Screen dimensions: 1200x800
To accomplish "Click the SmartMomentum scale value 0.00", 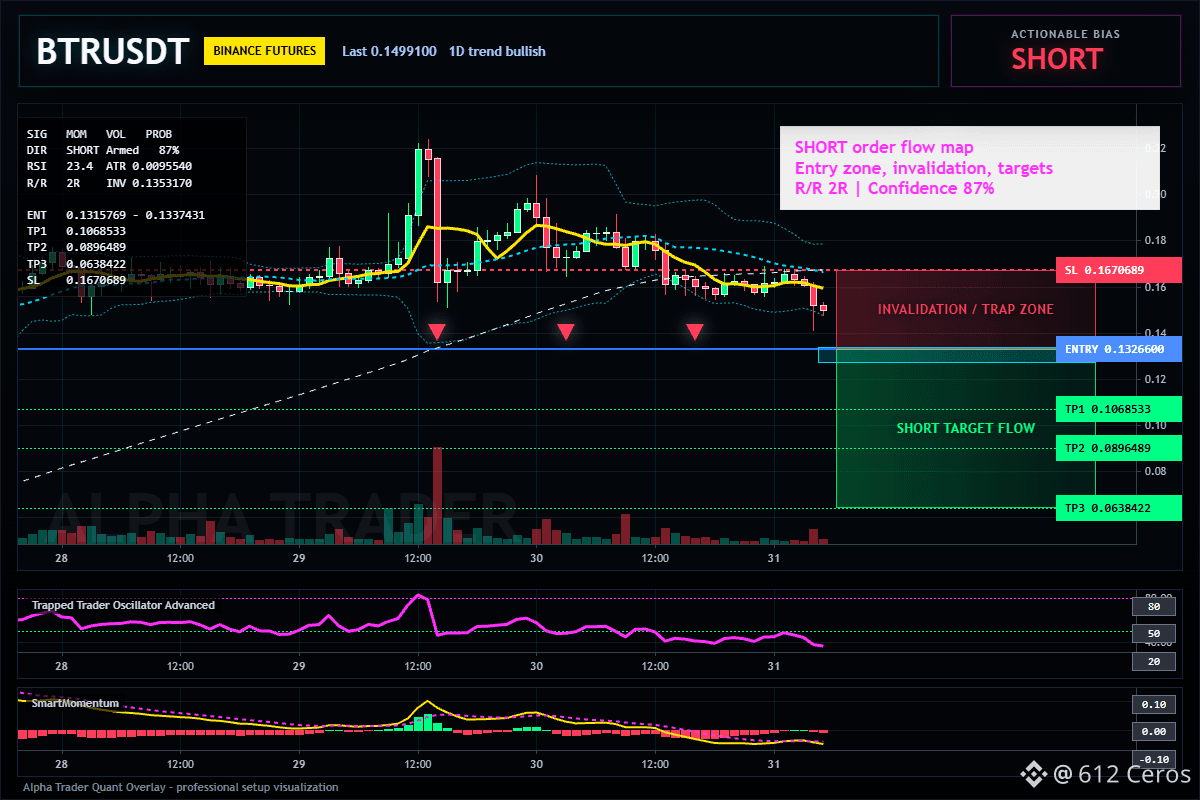I will 1153,732.
